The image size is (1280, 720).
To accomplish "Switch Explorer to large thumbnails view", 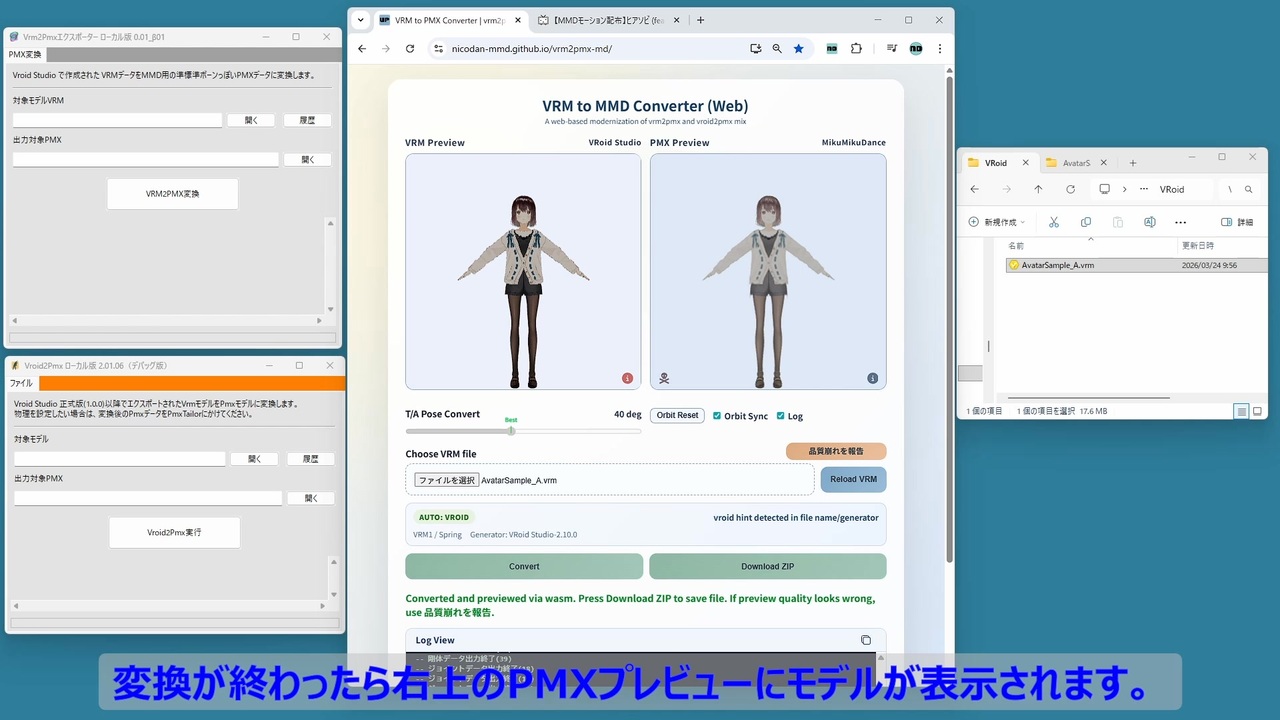I will coord(1257,411).
